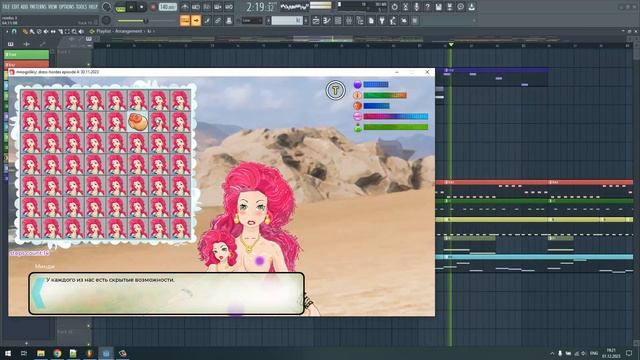Open the FILE menu in FL Studio
Viewport: 640px width, 360px height.
click(6, 7)
